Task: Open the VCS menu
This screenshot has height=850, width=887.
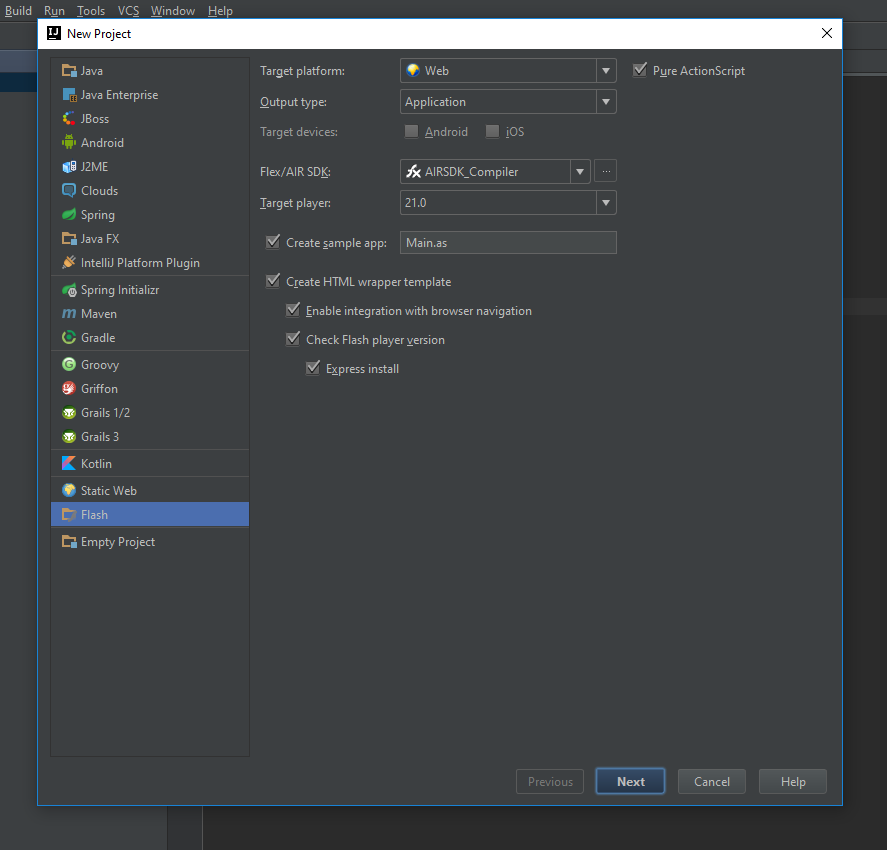Action: point(128,11)
